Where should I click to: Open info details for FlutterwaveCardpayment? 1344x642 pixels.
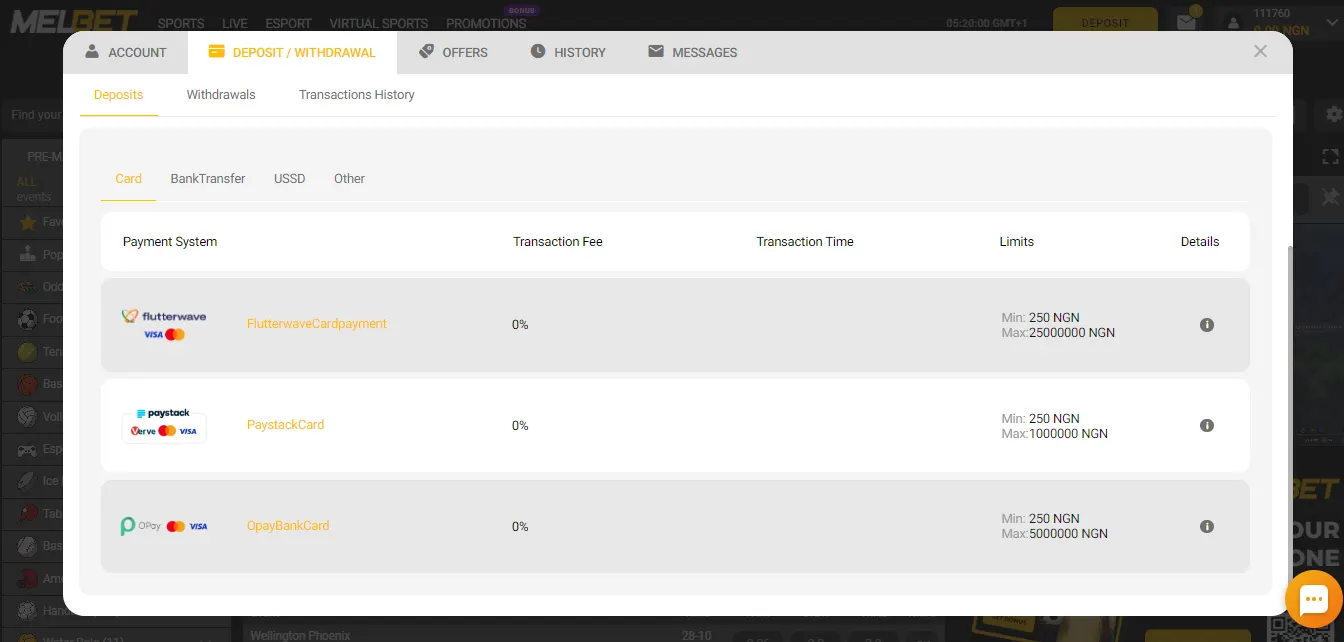[1206, 325]
